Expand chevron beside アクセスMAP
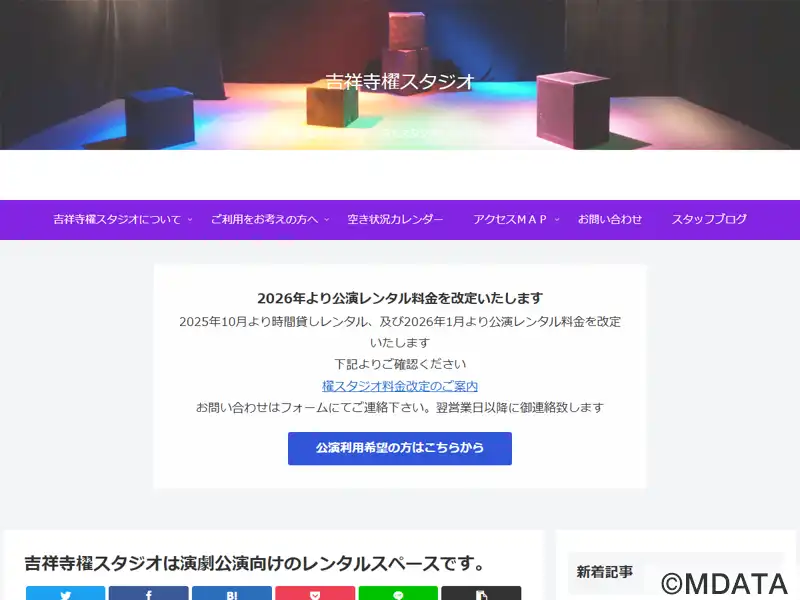The width and height of the screenshot is (800, 600). [557, 220]
